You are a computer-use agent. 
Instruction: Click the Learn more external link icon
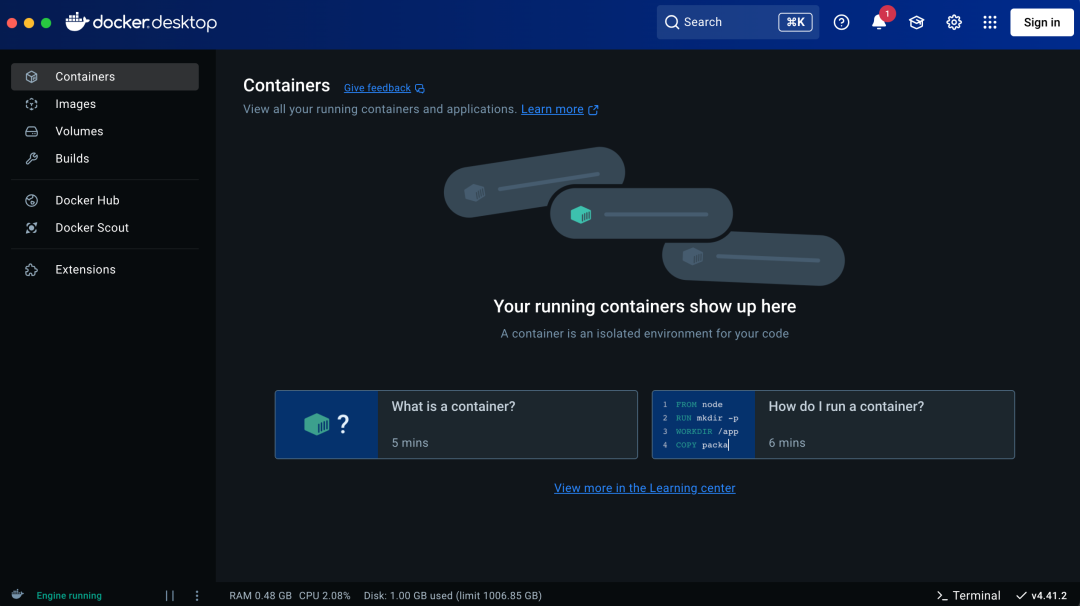point(593,109)
